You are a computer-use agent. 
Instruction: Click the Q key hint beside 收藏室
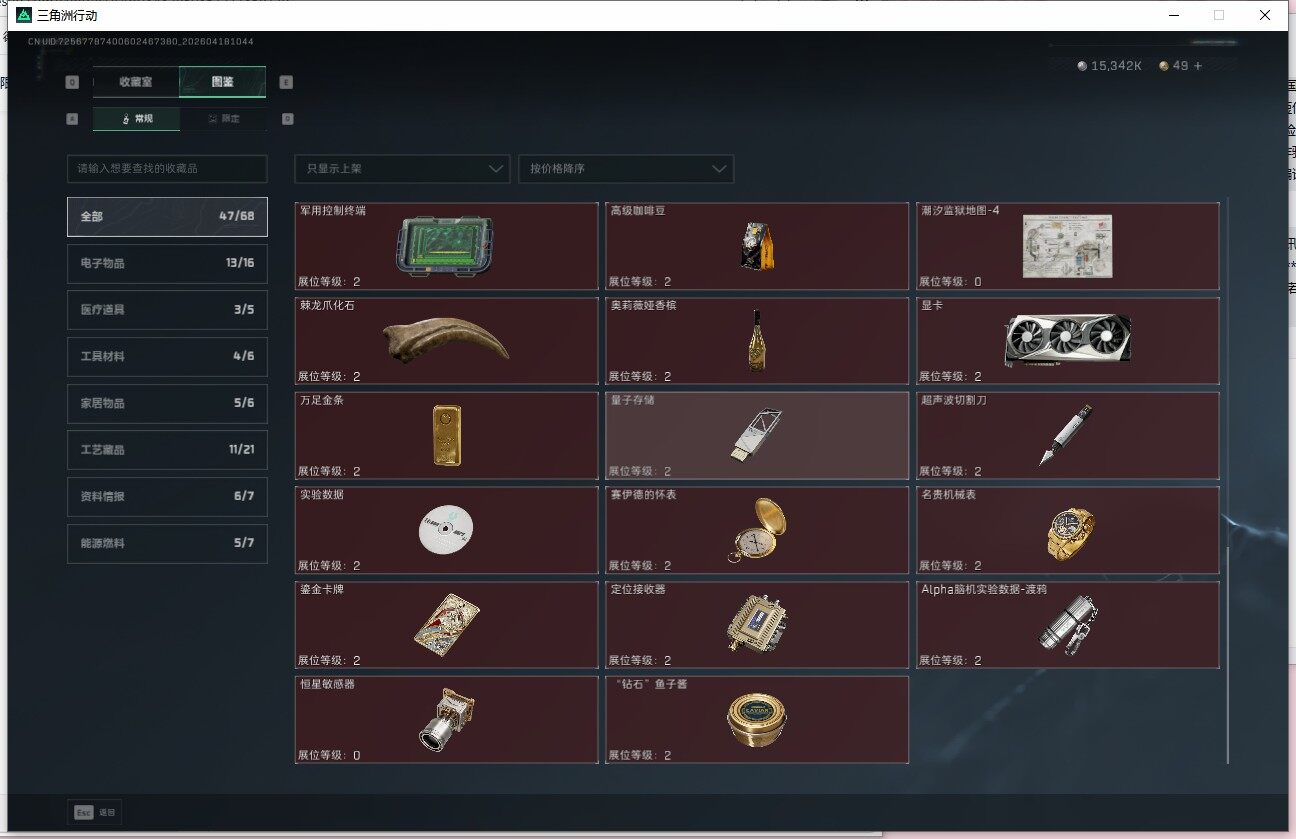point(72,82)
